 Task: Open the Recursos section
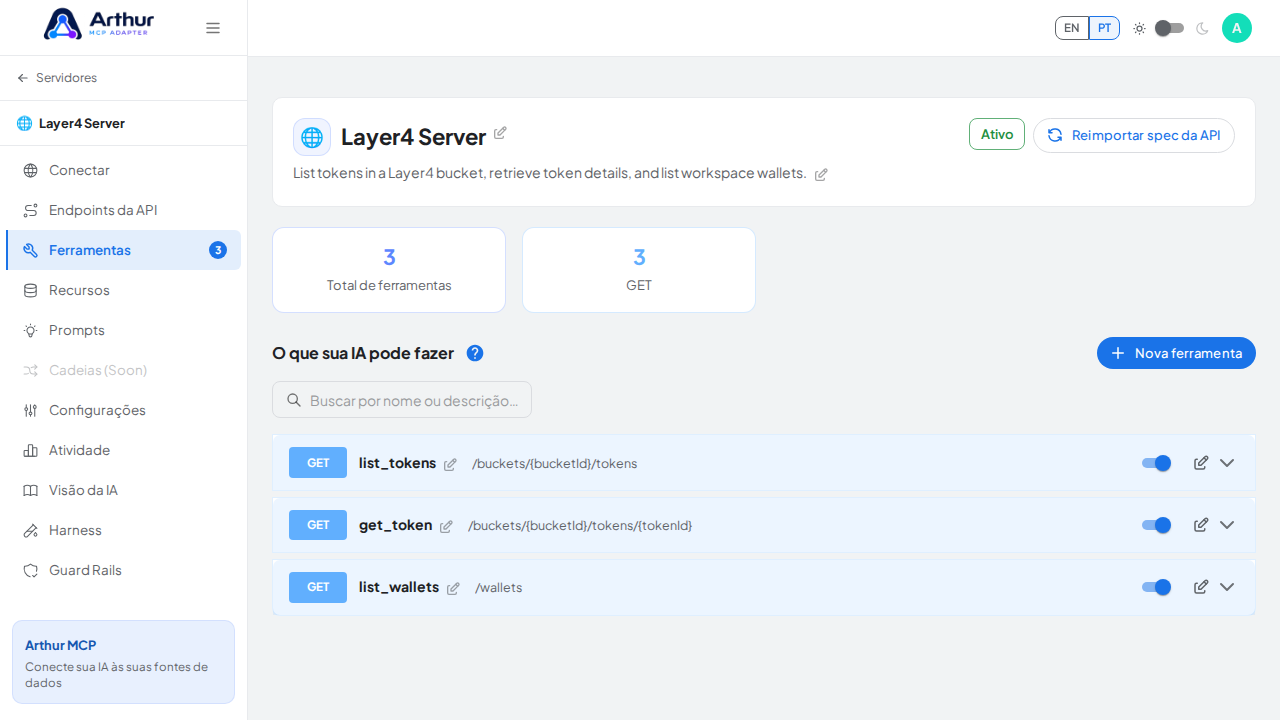pyautogui.click(x=123, y=290)
